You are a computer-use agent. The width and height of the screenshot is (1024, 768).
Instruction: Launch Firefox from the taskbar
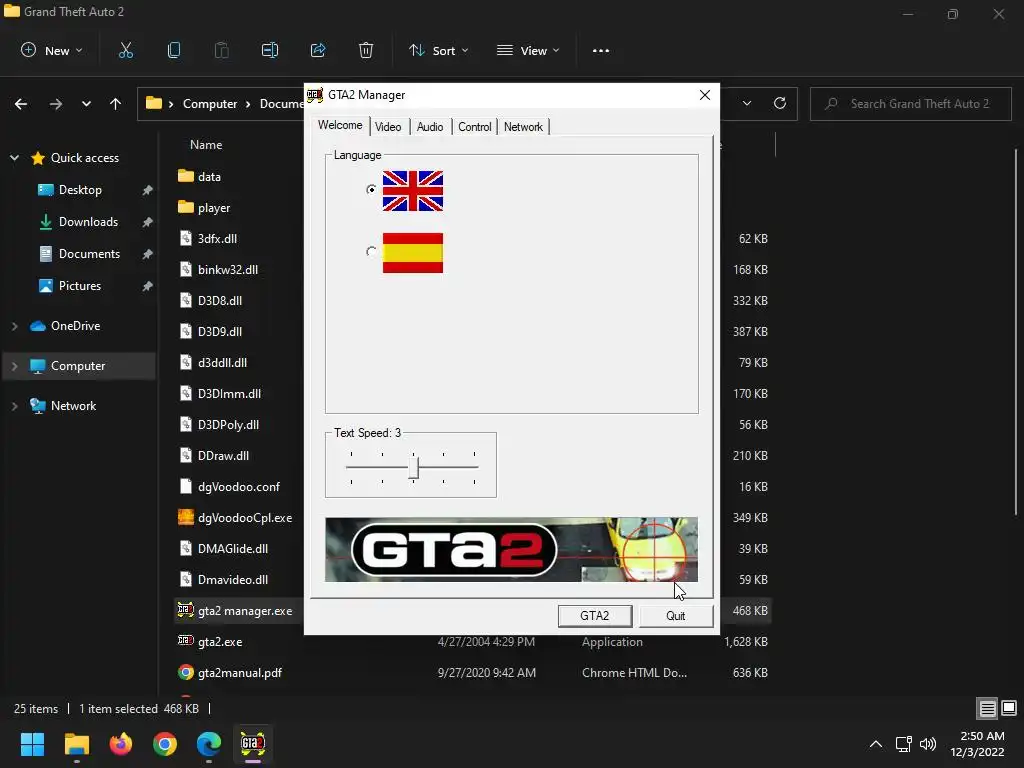coord(121,744)
